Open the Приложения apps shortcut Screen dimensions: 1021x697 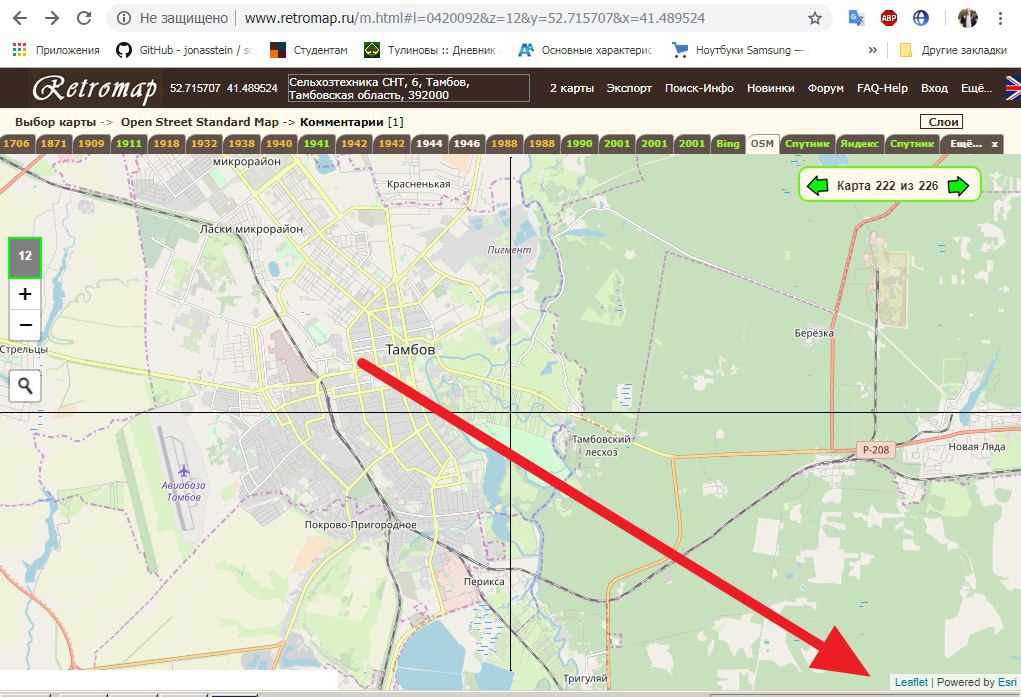[56, 50]
